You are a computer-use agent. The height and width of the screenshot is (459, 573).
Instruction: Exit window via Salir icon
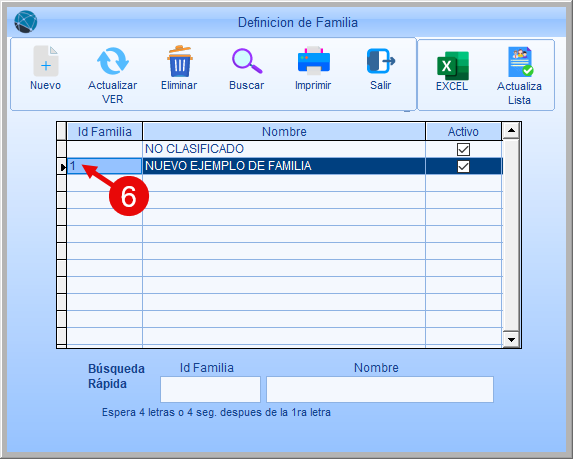tap(381, 61)
